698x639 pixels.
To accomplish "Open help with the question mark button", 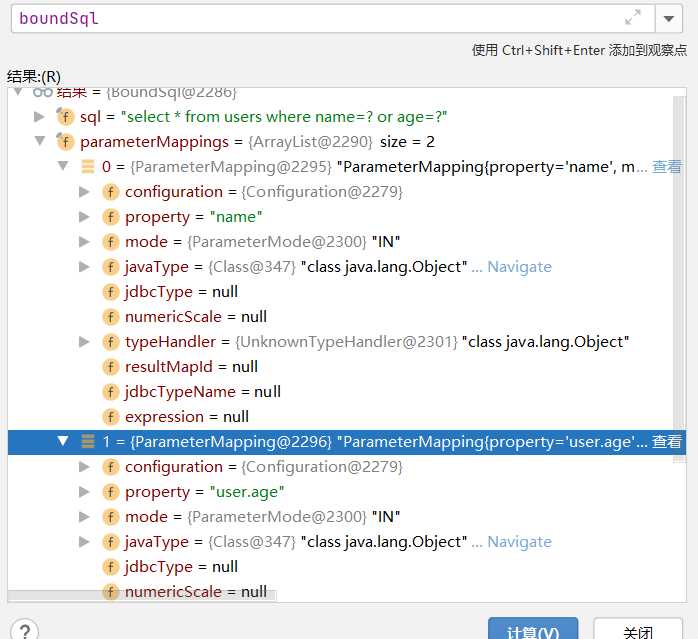I will click(24, 630).
